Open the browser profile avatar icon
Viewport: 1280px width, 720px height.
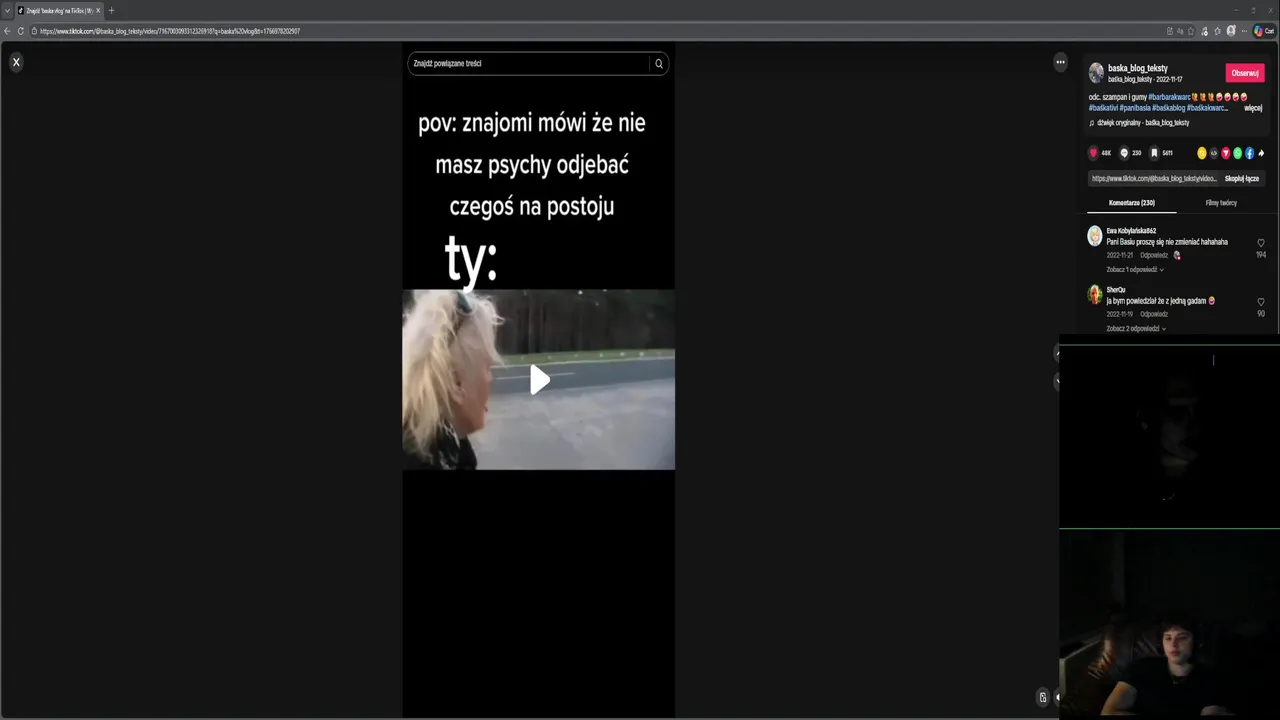[x=1231, y=31]
